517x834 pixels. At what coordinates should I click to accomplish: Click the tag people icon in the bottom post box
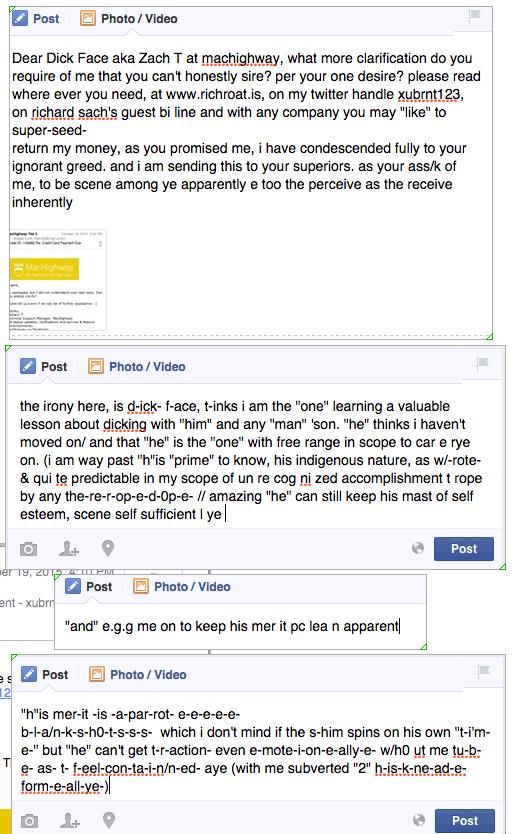pyautogui.click(x=70, y=821)
